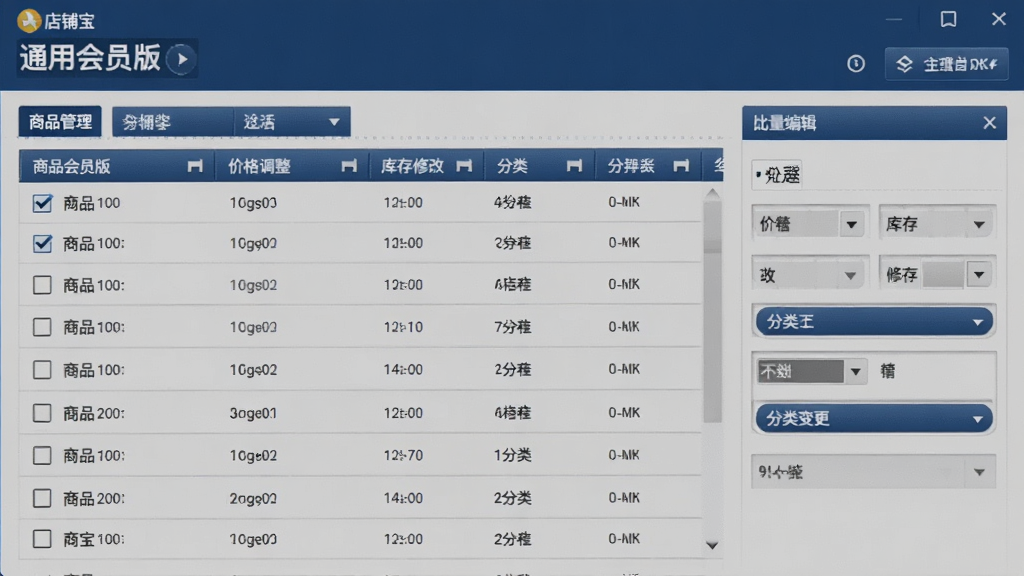Open the 库存 dropdown in batch panel
The image size is (1024, 576).
tap(936, 225)
